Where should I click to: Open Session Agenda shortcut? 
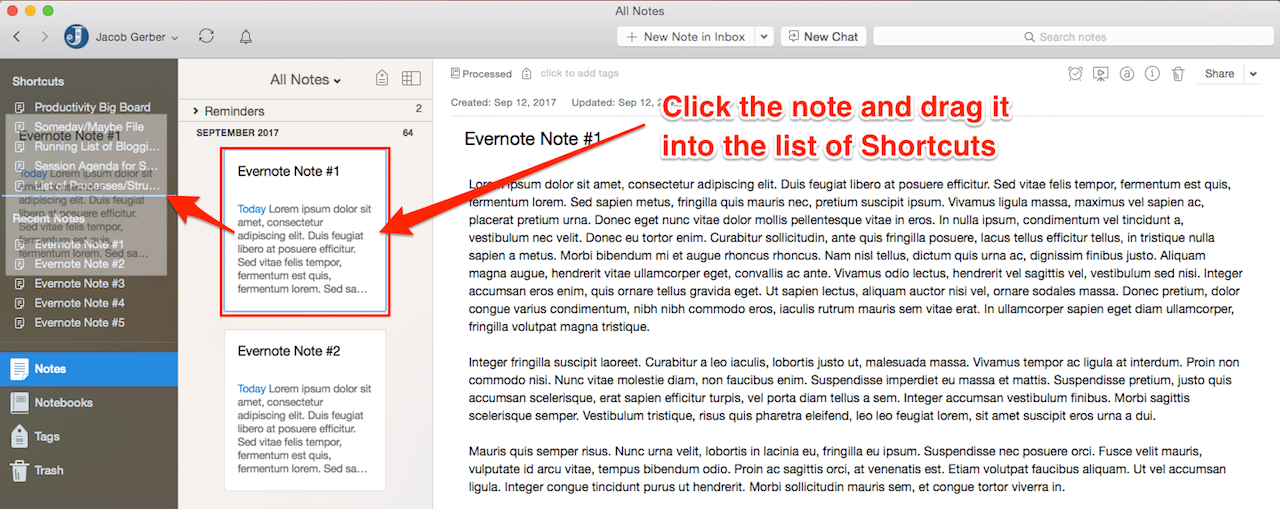[97, 166]
